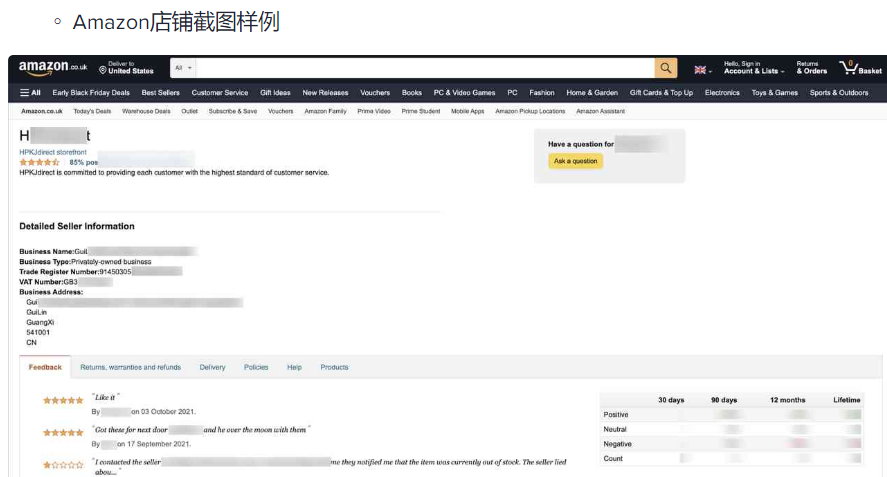Click the Ask a question button
This screenshot has width=887, height=477.
[x=575, y=161]
